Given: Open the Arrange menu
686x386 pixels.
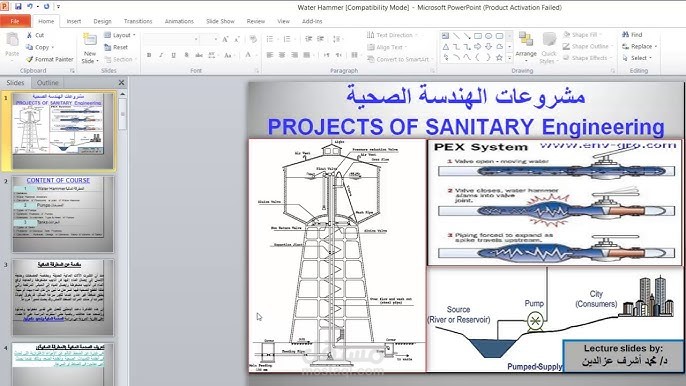Looking at the screenshot, I should [526, 46].
